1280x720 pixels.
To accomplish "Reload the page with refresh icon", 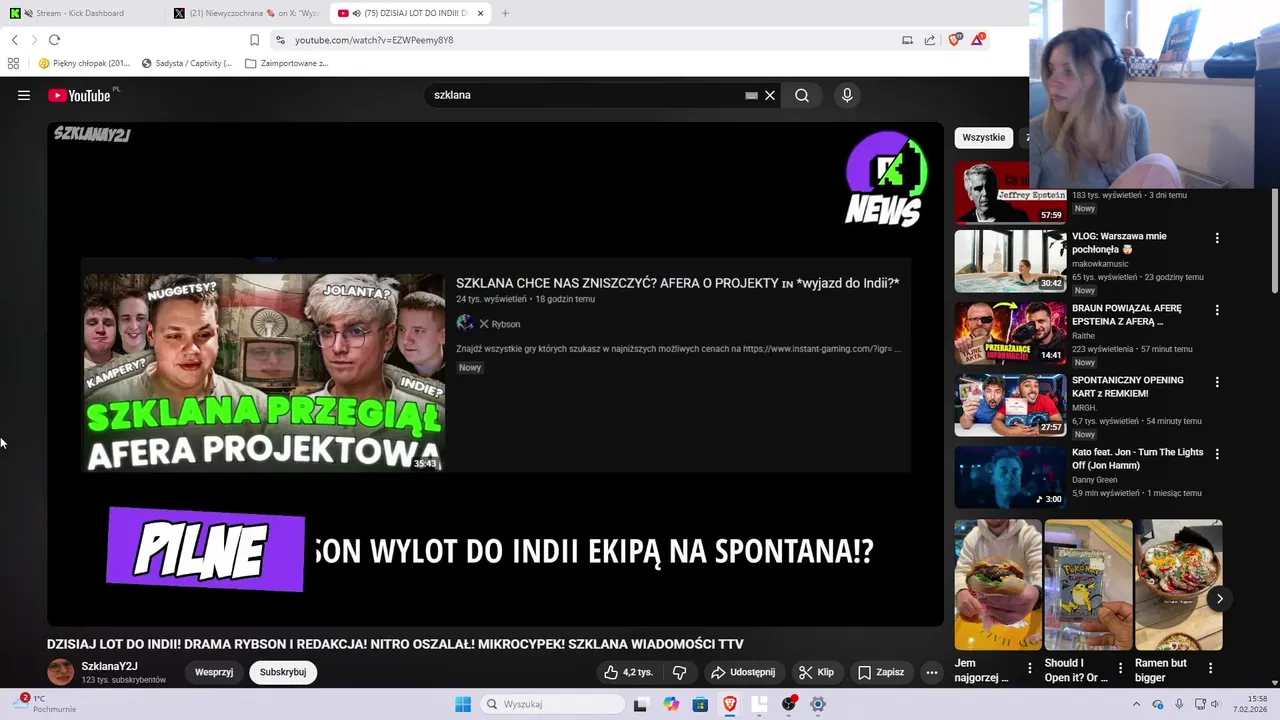I will pos(54,40).
